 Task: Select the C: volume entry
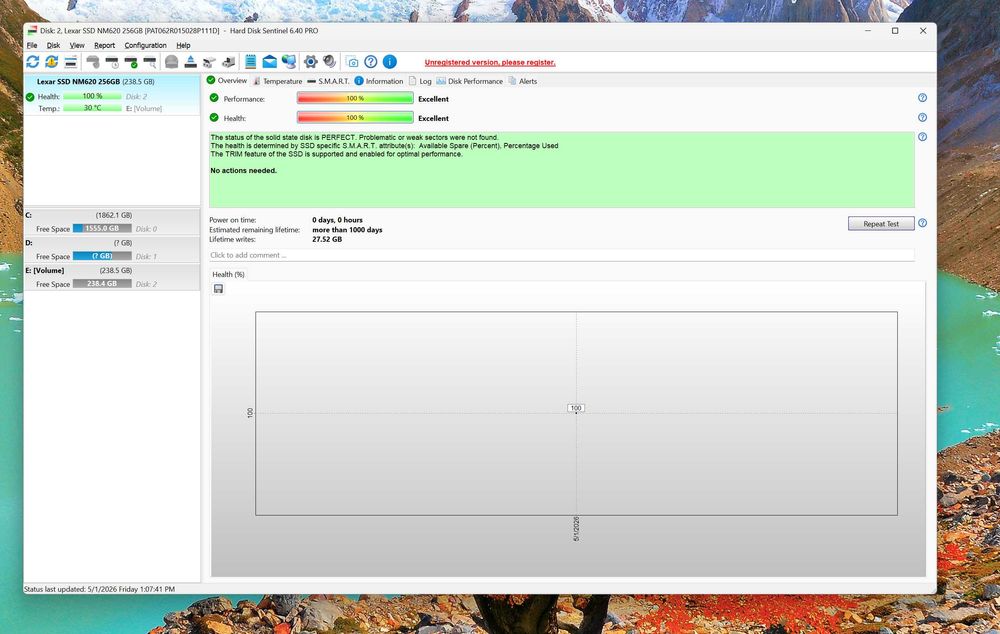[112, 221]
